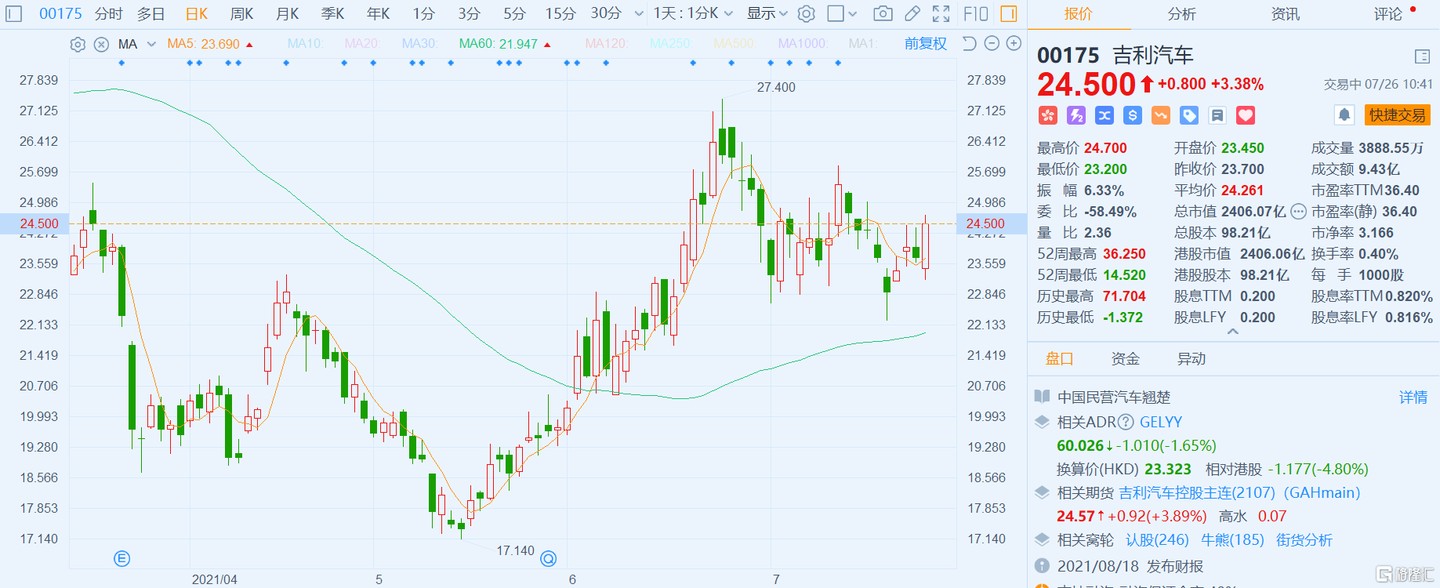Viewport: 1440px width, 588px height.
Task: Open the 显示 display dropdown
Action: [x=768, y=14]
